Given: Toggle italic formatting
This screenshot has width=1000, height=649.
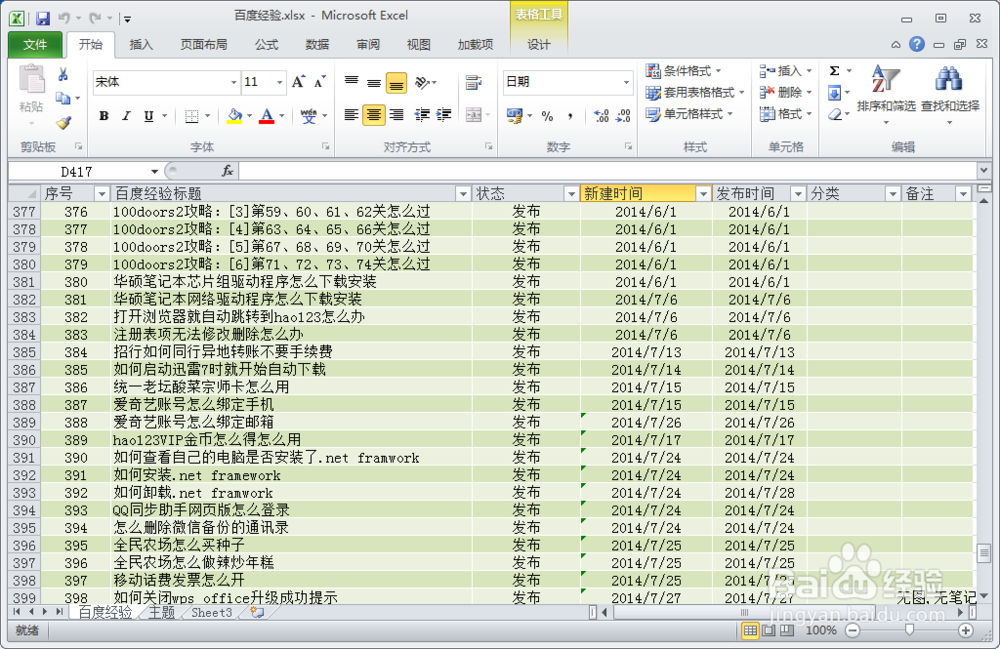Looking at the screenshot, I should (126, 115).
